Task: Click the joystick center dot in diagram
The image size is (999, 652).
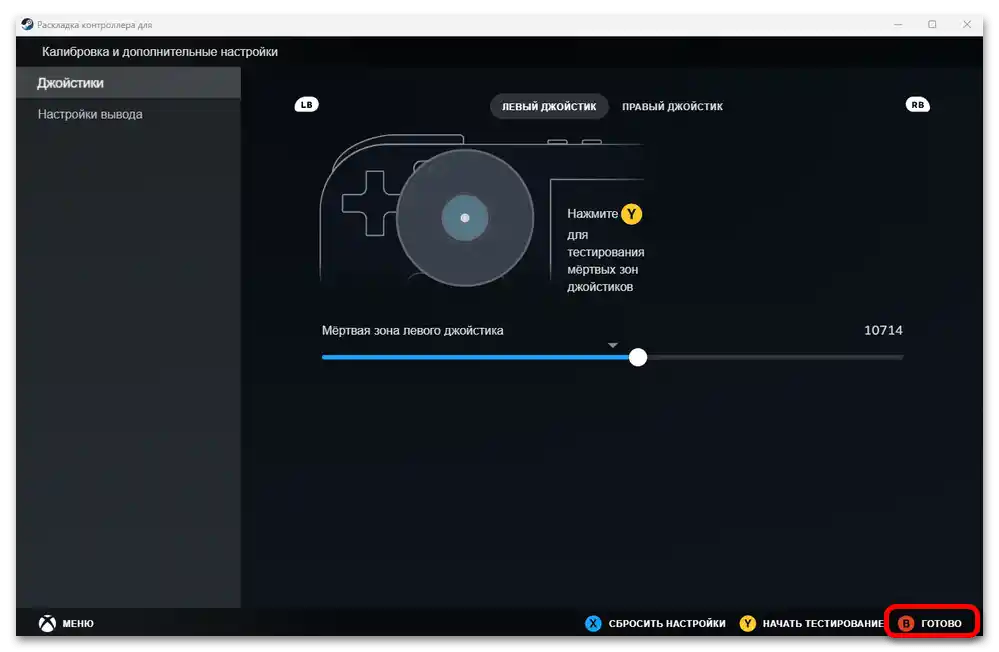Action: click(x=465, y=218)
